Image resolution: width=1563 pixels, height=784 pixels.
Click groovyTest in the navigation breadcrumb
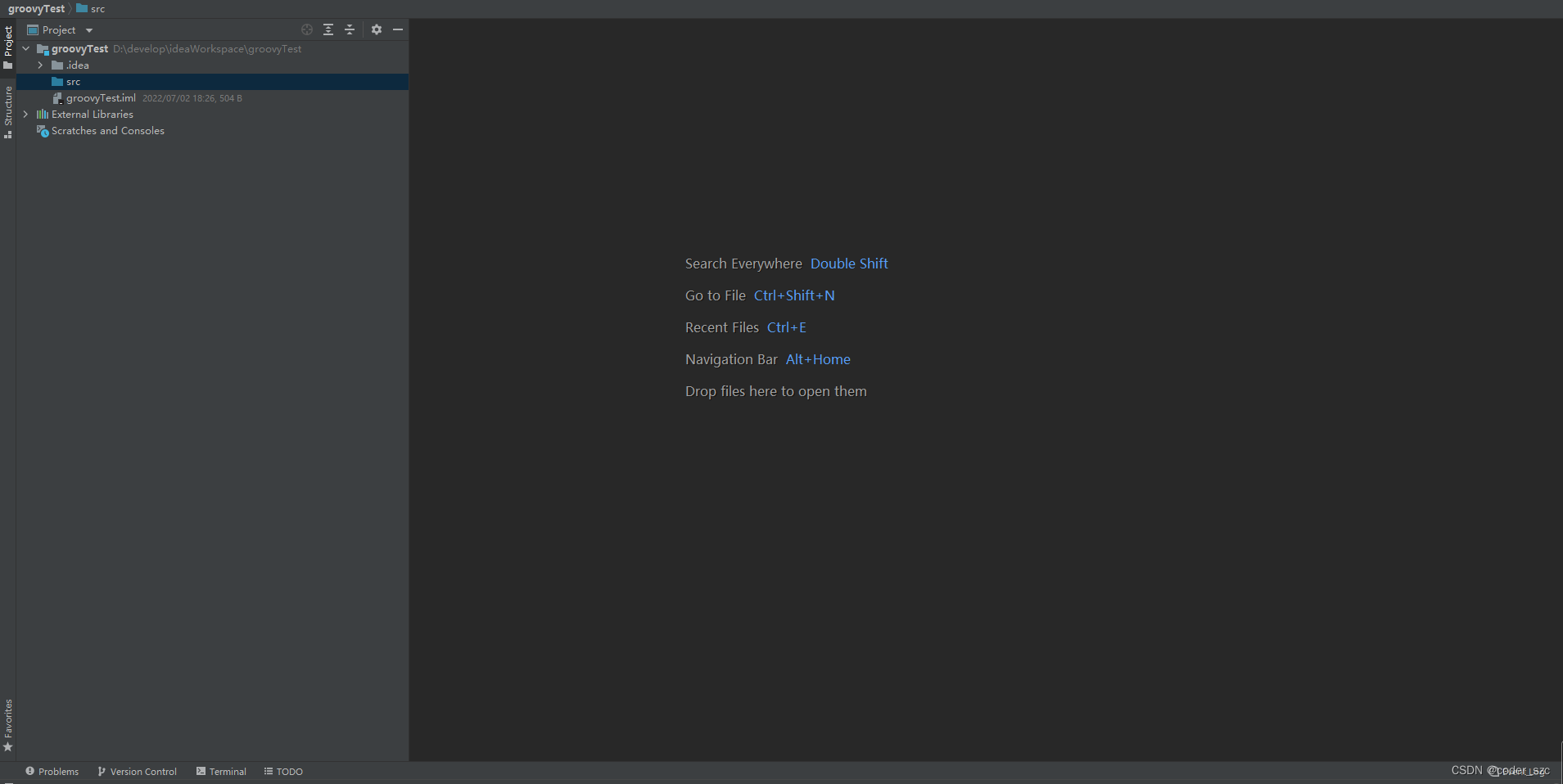tap(36, 9)
